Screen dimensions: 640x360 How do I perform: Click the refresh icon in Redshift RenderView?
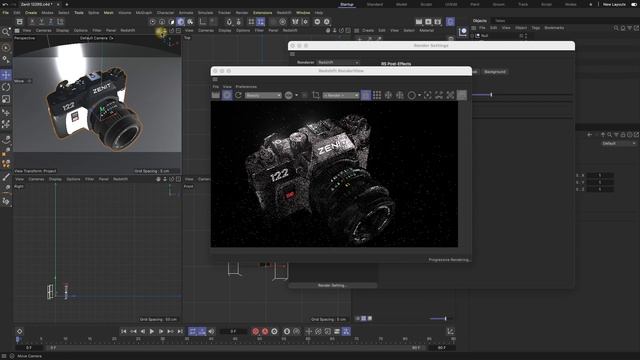238,95
